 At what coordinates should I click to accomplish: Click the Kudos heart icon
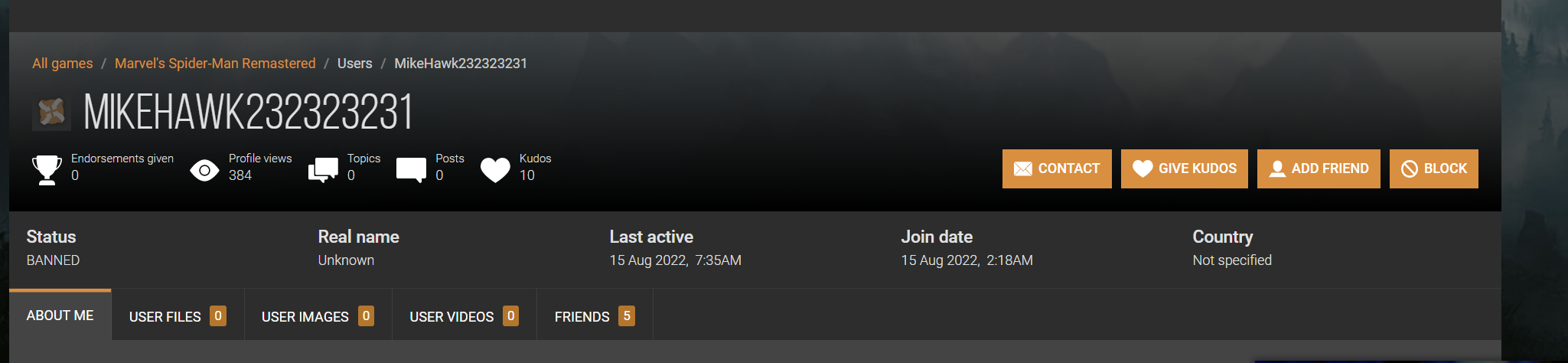(495, 170)
